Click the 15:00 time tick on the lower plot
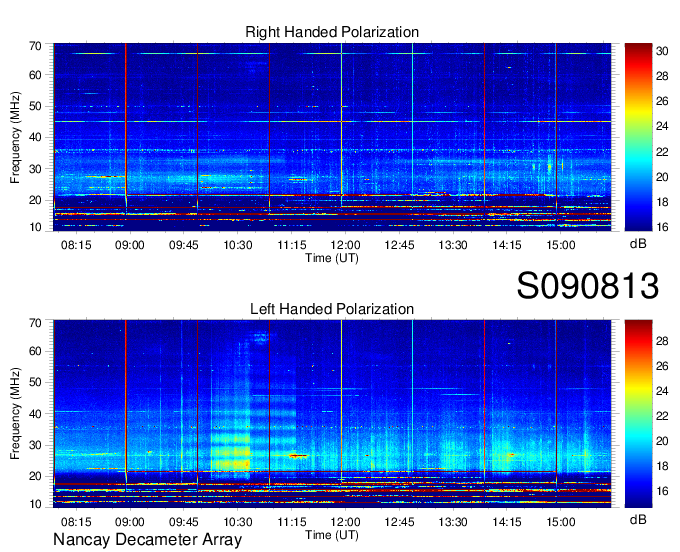 click(x=560, y=522)
